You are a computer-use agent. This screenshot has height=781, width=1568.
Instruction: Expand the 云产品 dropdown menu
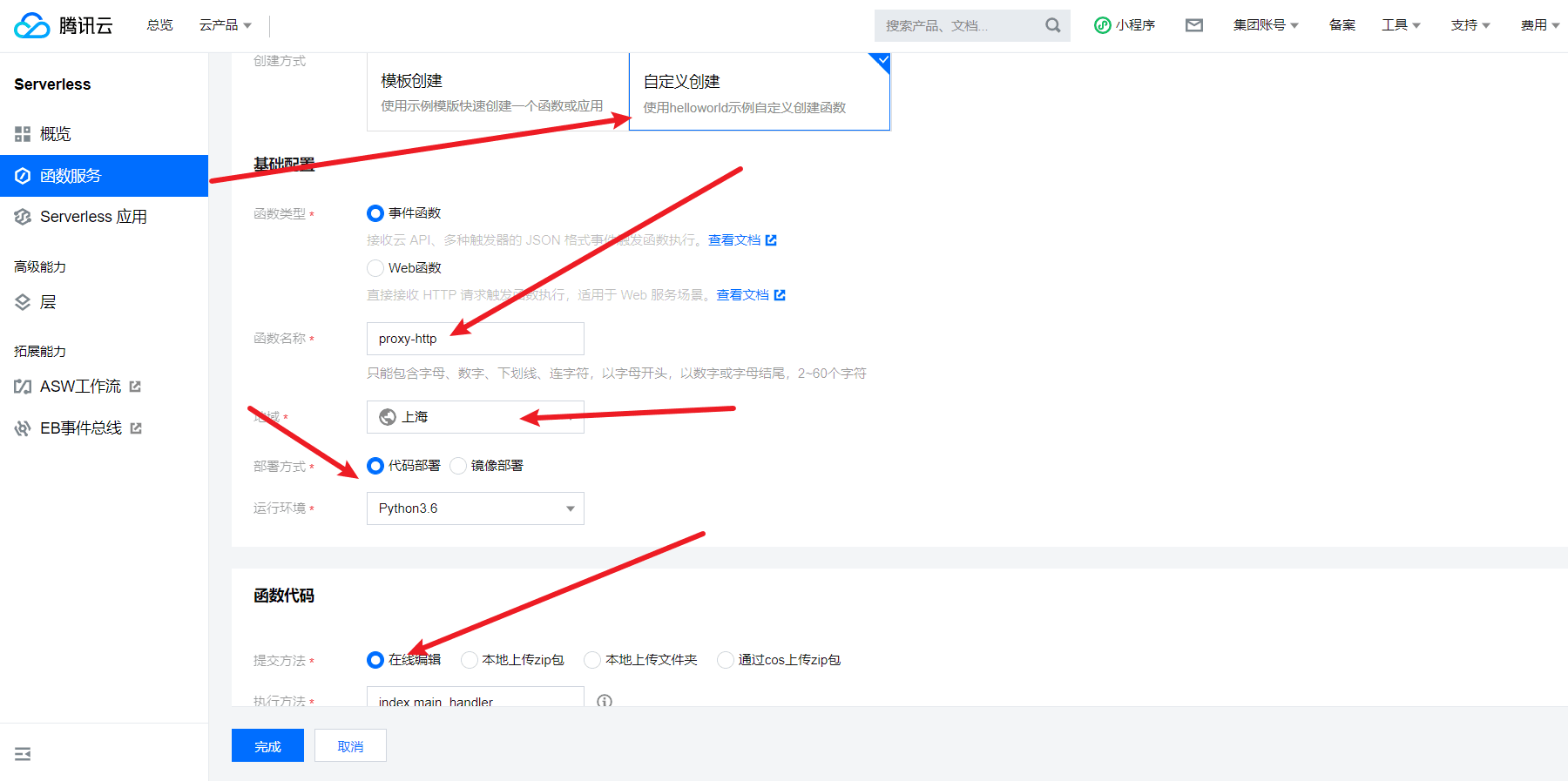click(226, 25)
